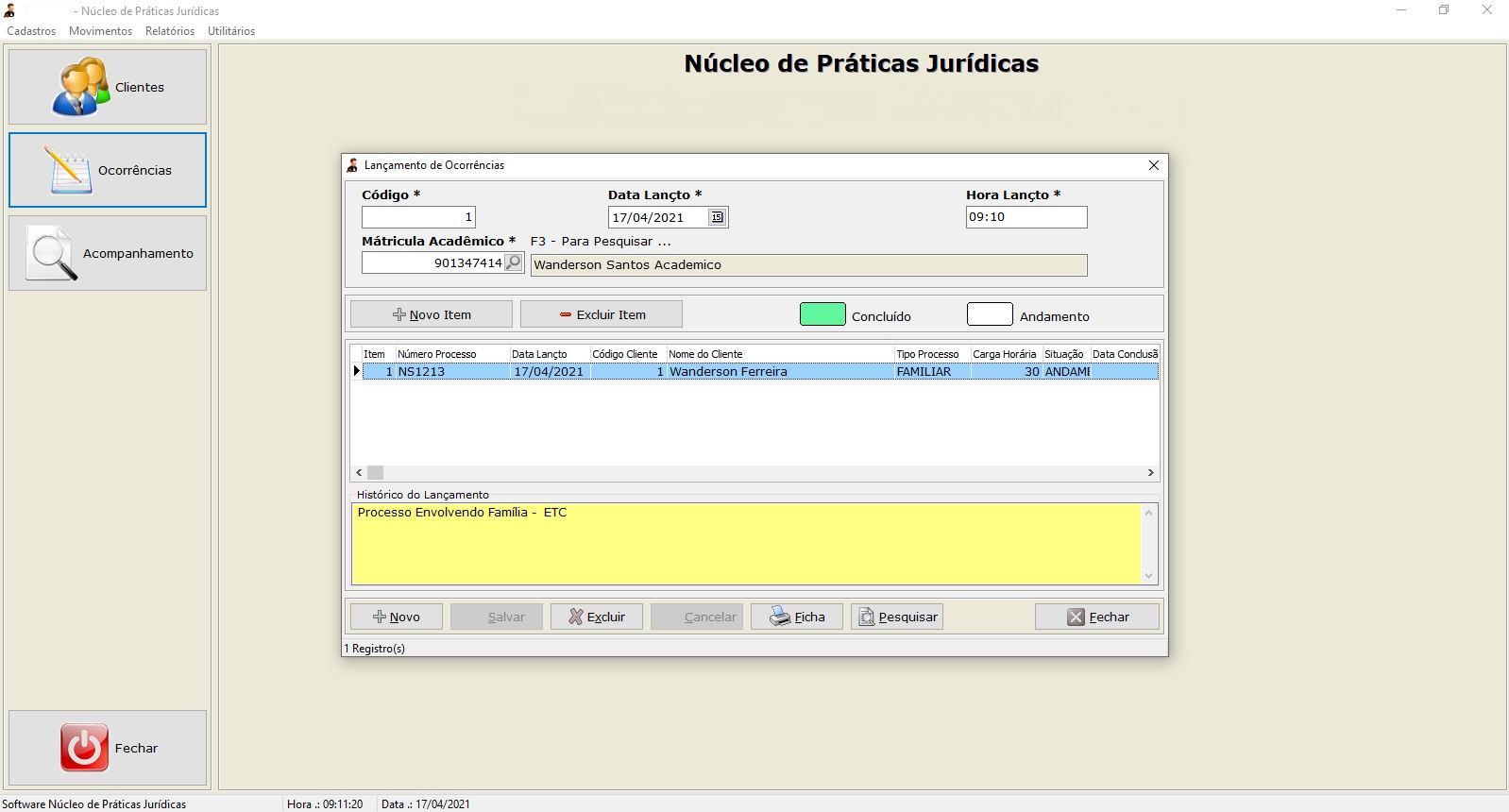Image resolution: width=1509 pixels, height=812 pixels.
Task: Open the Clientes panel icon
Action: click(81, 87)
